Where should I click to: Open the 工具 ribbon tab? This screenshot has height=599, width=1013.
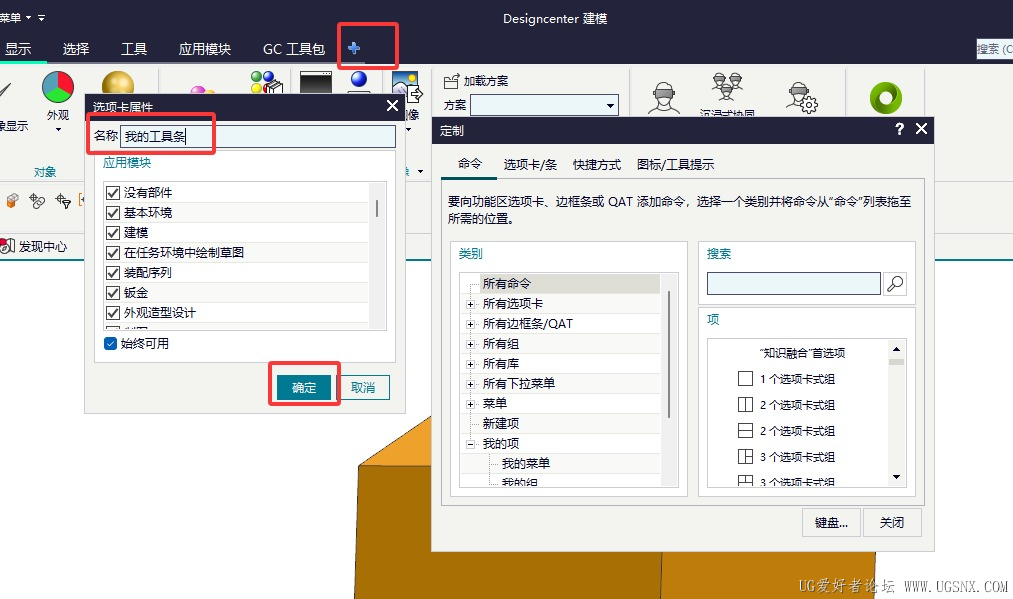(x=134, y=48)
